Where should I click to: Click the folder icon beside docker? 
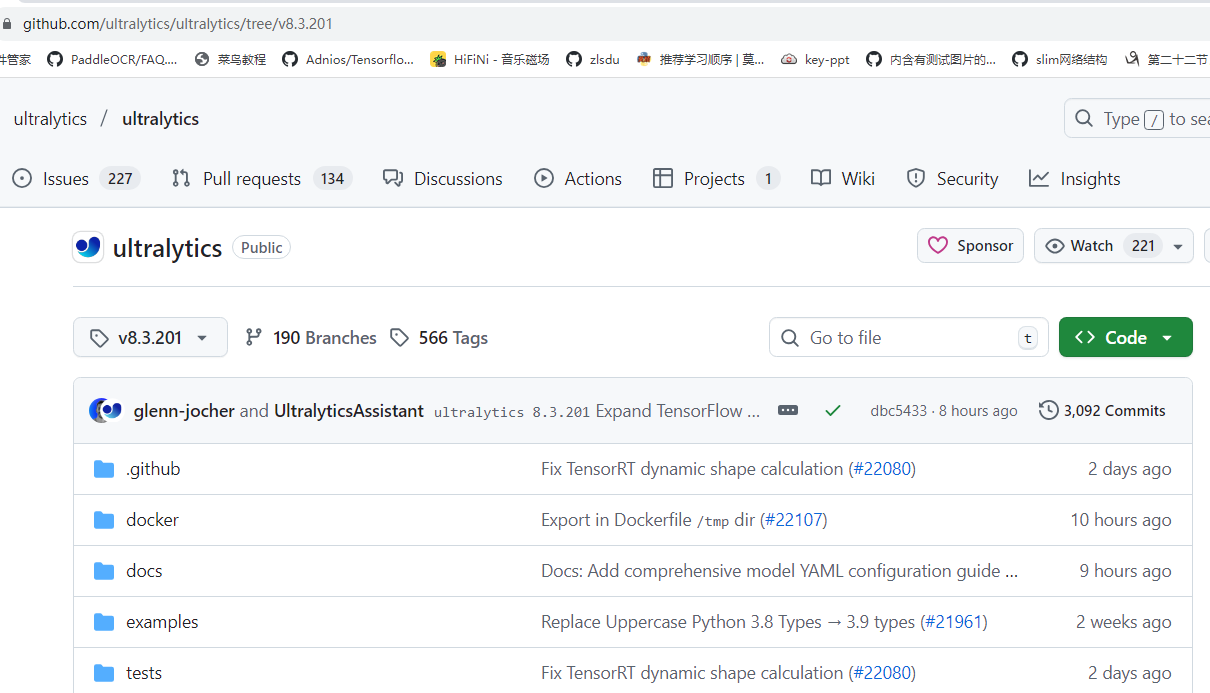pyautogui.click(x=104, y=520)
